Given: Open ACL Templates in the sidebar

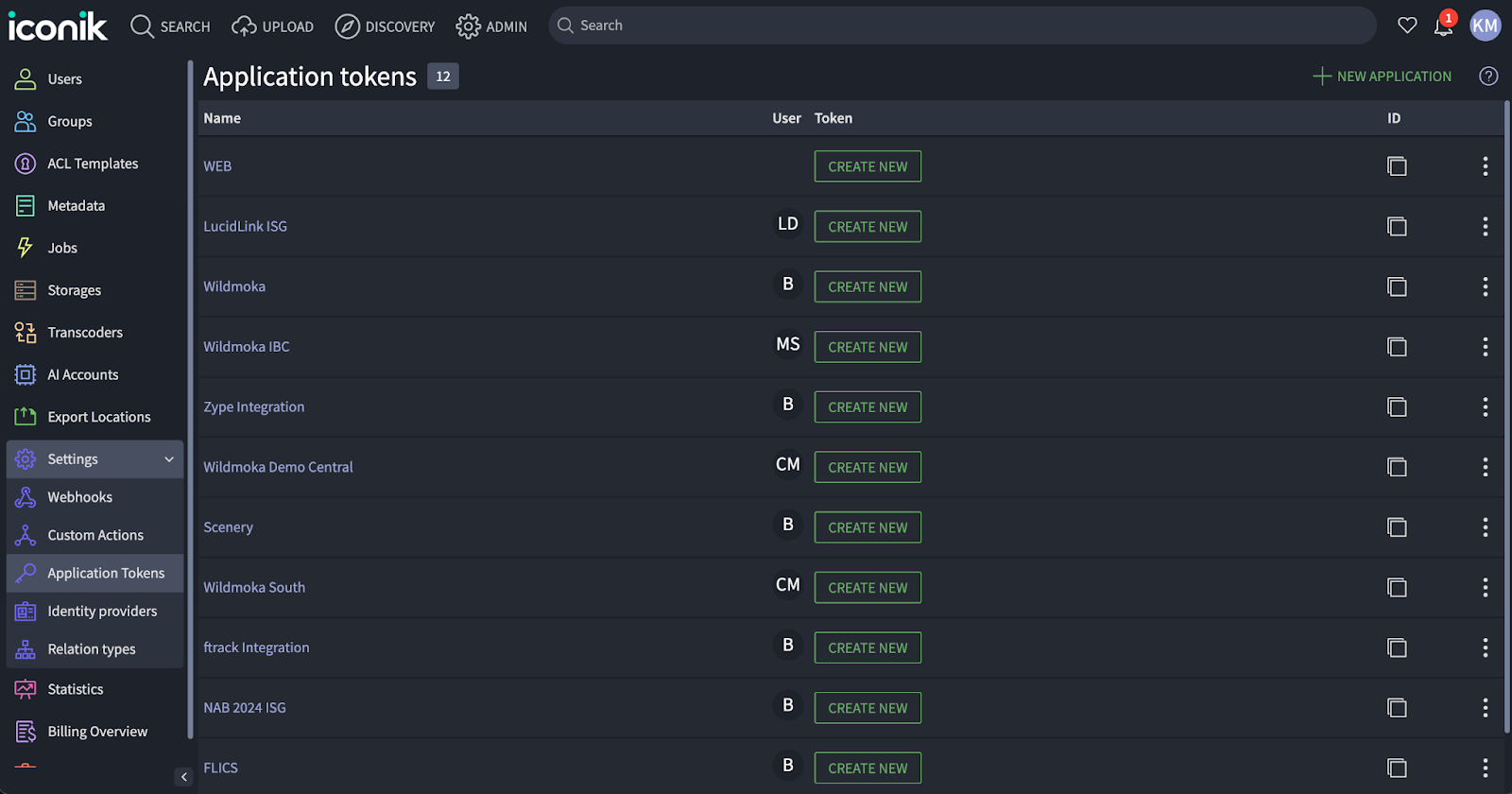Looking at the screenshot, I should click(x=94, y=164).
